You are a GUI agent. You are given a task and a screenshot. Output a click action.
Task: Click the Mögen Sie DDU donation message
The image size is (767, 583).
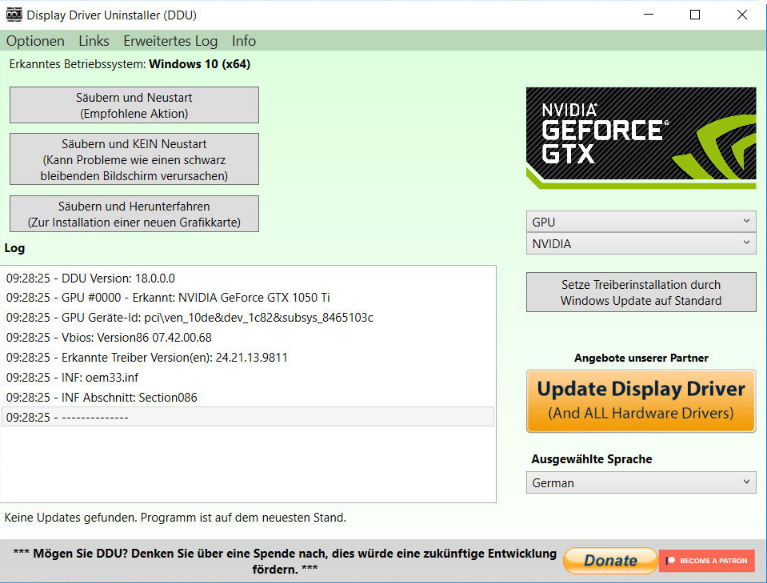[285, 561]
